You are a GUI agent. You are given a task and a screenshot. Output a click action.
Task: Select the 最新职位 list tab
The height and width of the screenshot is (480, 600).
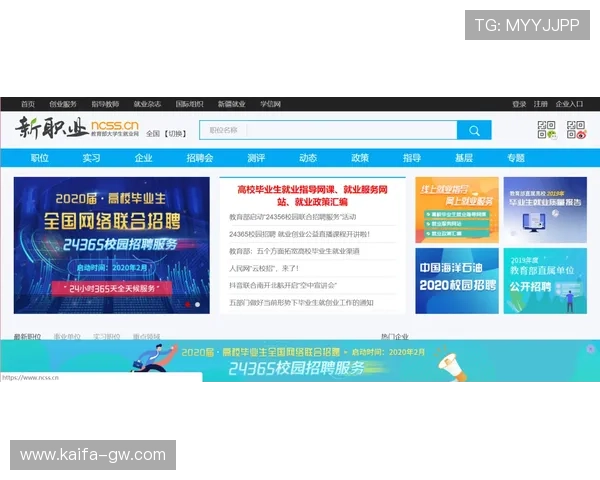click(x=28, y=336)
